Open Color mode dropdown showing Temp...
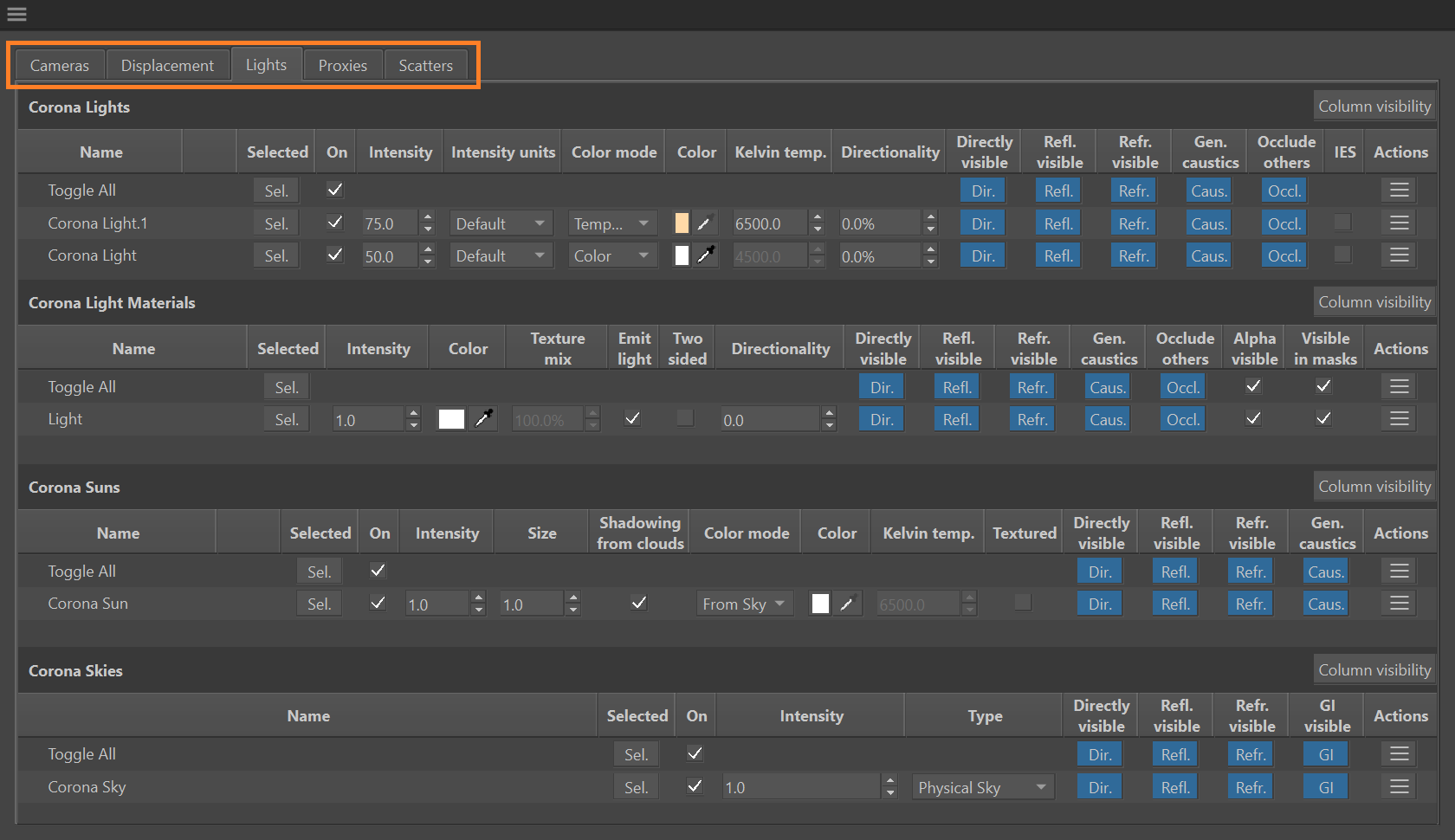Image resolution: width=1455 pixels, height=840 pixels. pos(612,223)
